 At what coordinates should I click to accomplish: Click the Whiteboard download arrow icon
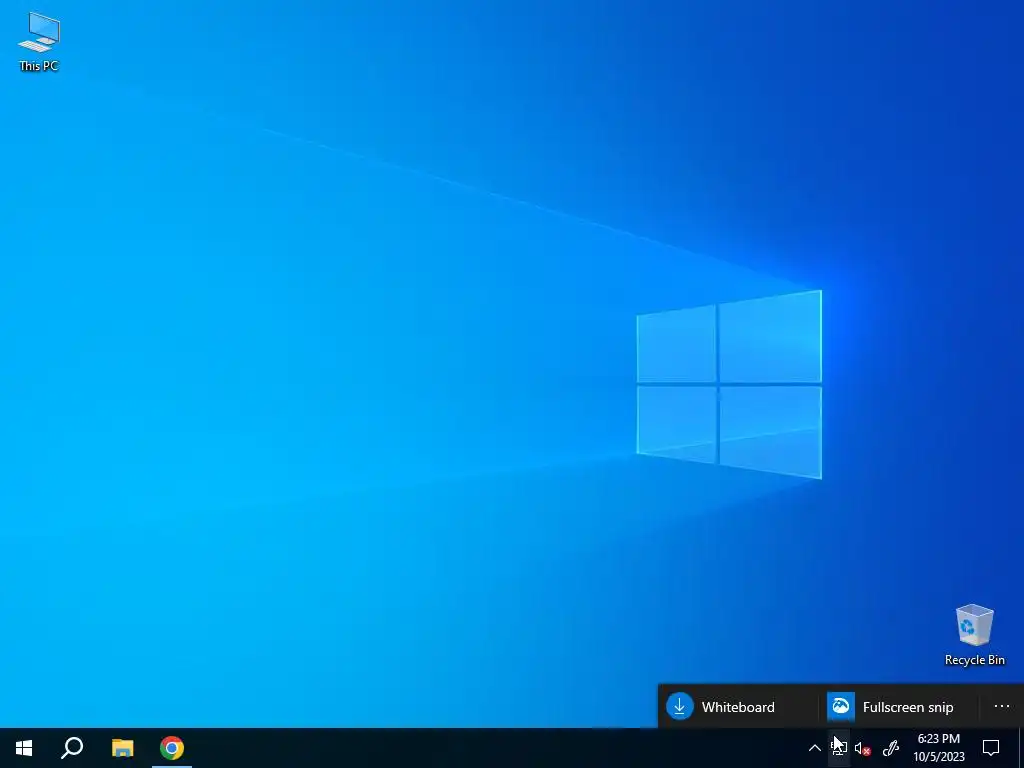679,707
